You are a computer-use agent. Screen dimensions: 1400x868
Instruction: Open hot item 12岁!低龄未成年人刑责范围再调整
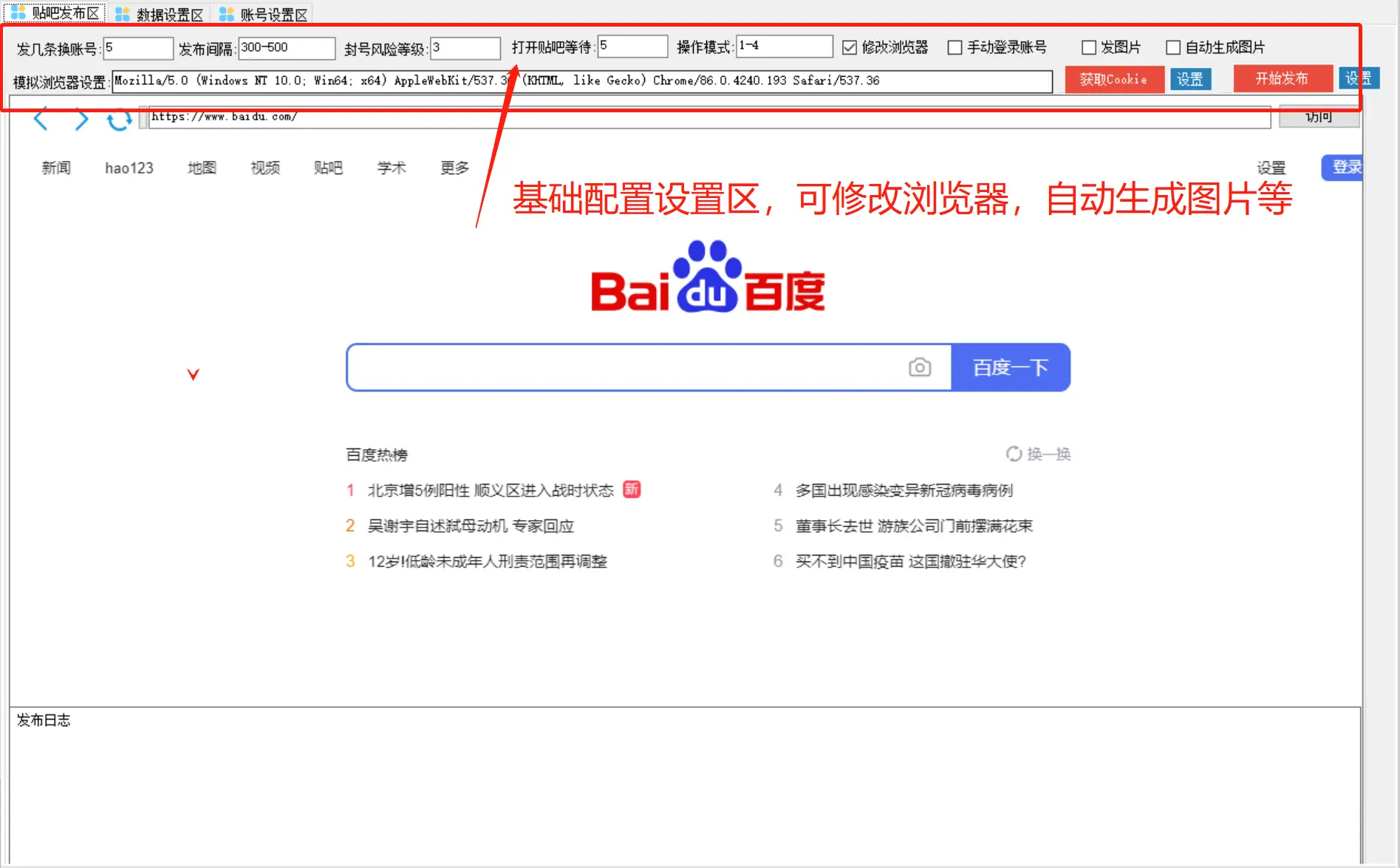[488, 561]
